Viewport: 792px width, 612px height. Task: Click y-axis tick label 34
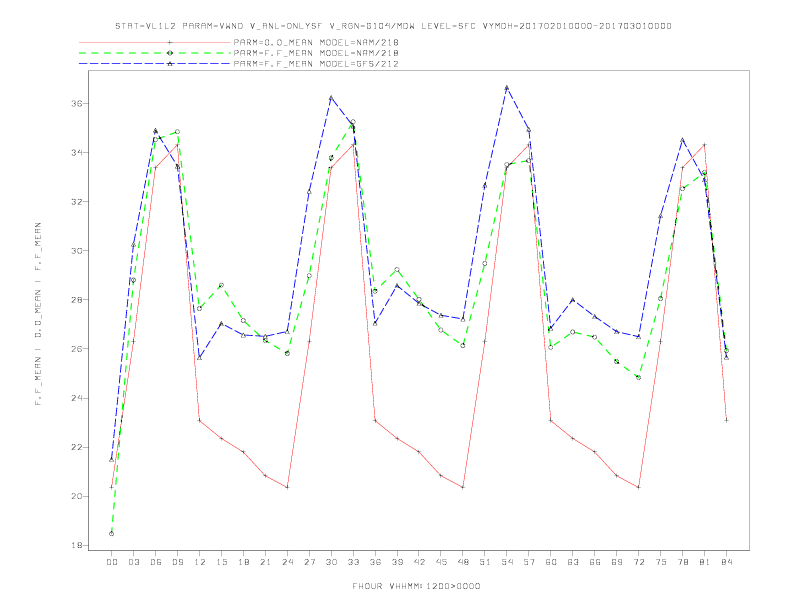(77, 152)
